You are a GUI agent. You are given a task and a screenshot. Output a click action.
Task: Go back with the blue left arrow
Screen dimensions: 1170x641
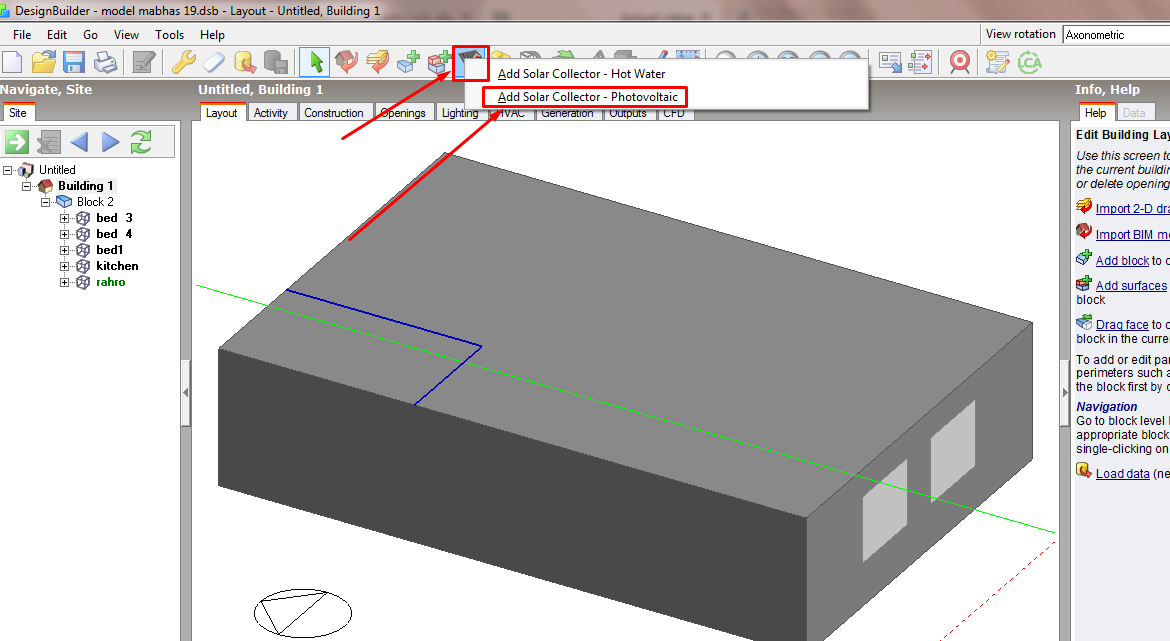pos(79,141)
